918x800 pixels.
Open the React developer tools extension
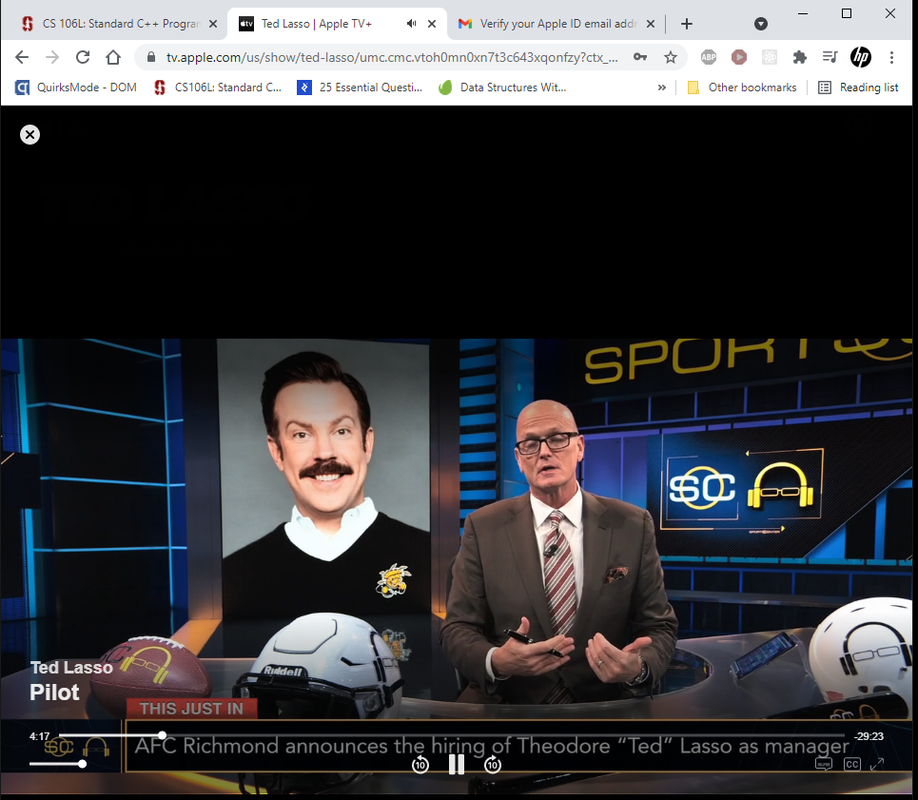(769, 57)
